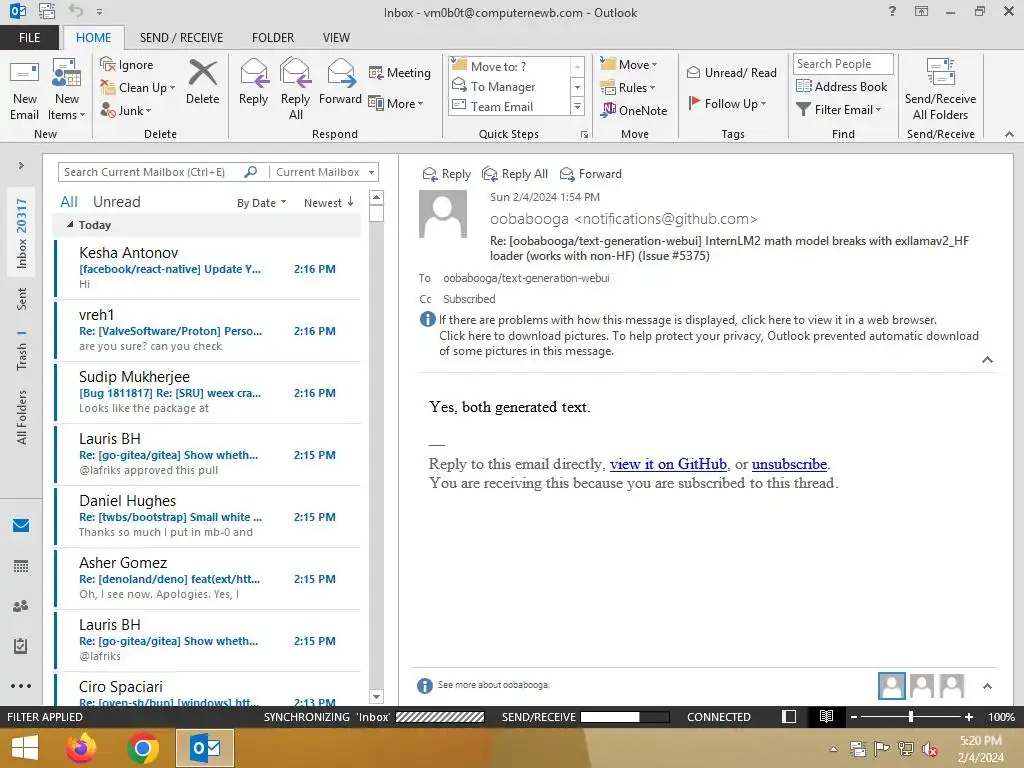Click the Search People field
Image resolution: width=1024 pixels, height=768 pixels.
(842, 64)
